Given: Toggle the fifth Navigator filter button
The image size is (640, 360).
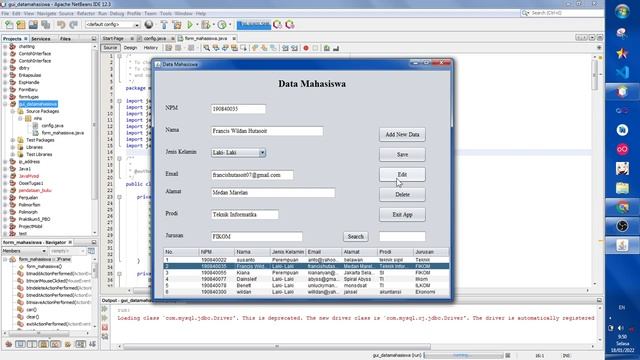Looking at the screenshot, I should pyautogui.click(x=56, y=344).
